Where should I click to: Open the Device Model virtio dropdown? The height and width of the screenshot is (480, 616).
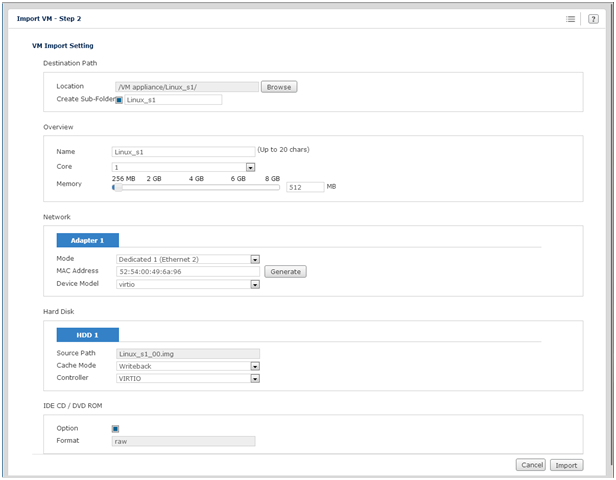point(255,284)
